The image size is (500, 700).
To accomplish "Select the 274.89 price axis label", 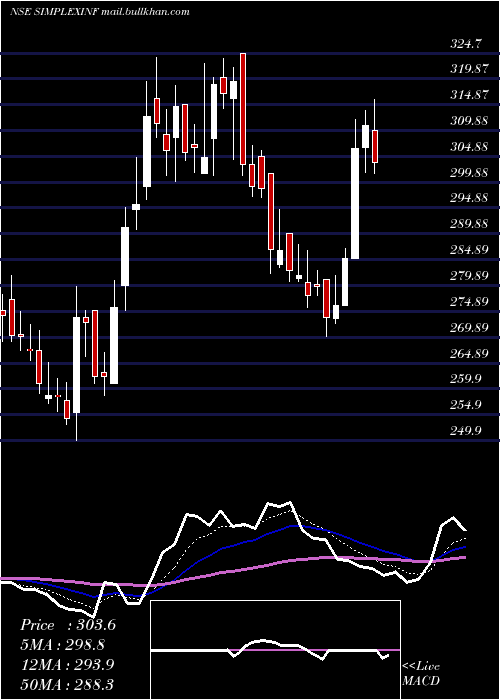I will click(x=469, y=301).
